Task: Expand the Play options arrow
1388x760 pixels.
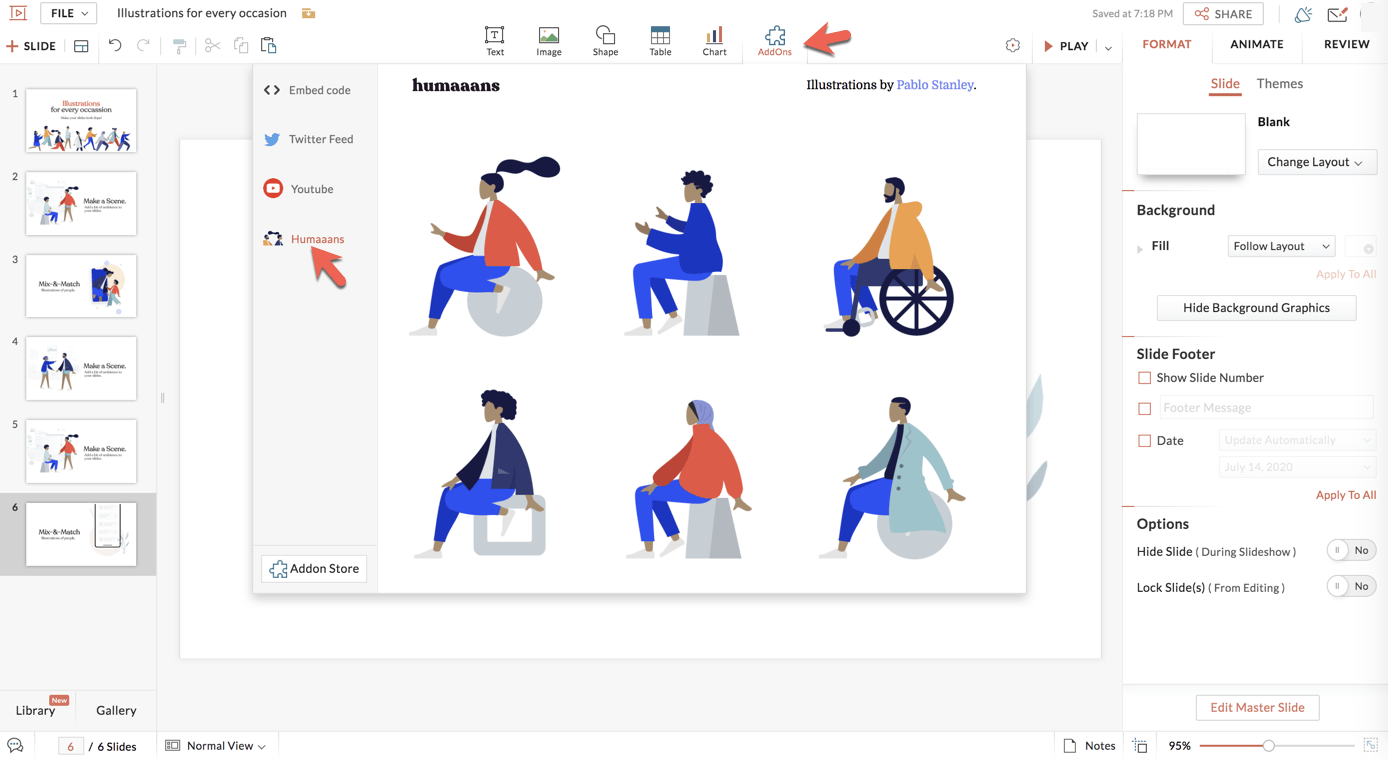Action: (1108, 47)
